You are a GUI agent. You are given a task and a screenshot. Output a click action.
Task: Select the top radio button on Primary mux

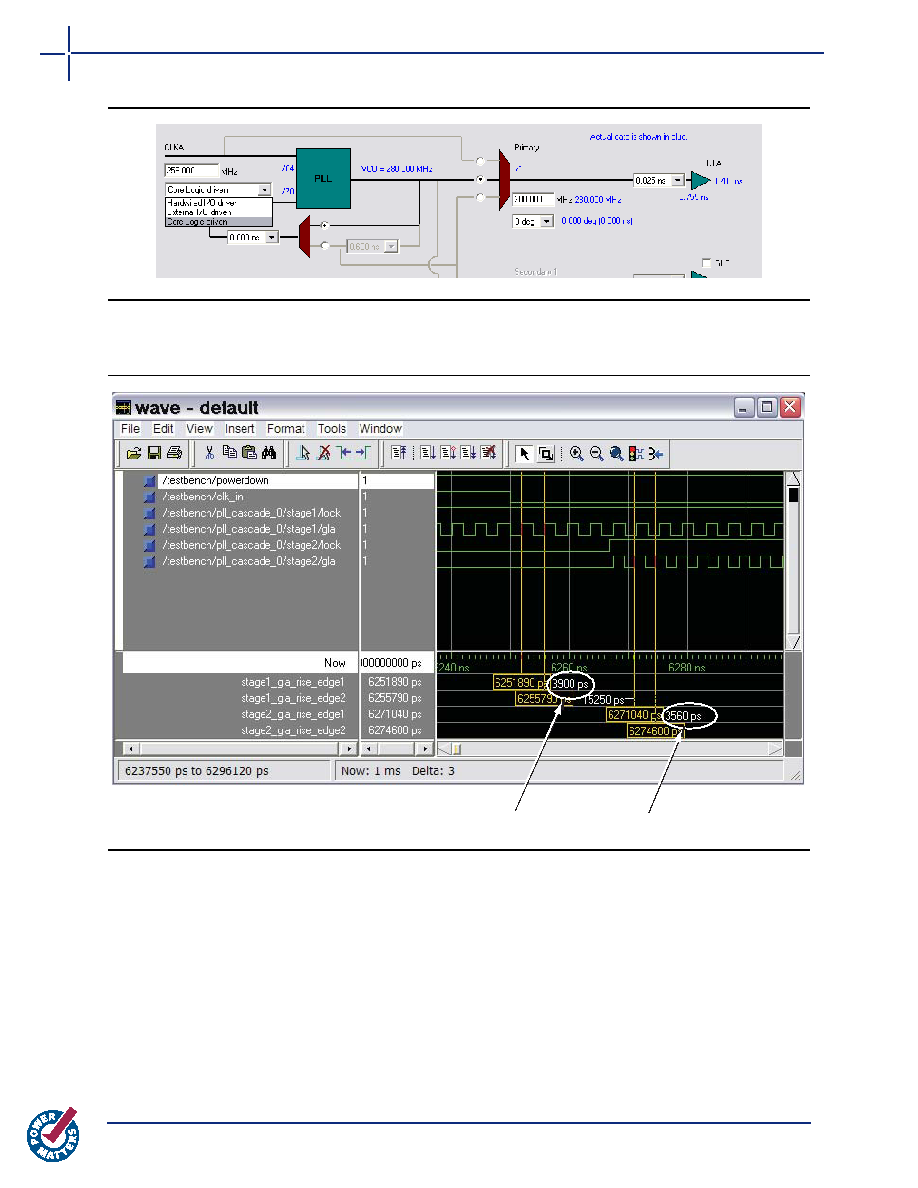(480, 161)
